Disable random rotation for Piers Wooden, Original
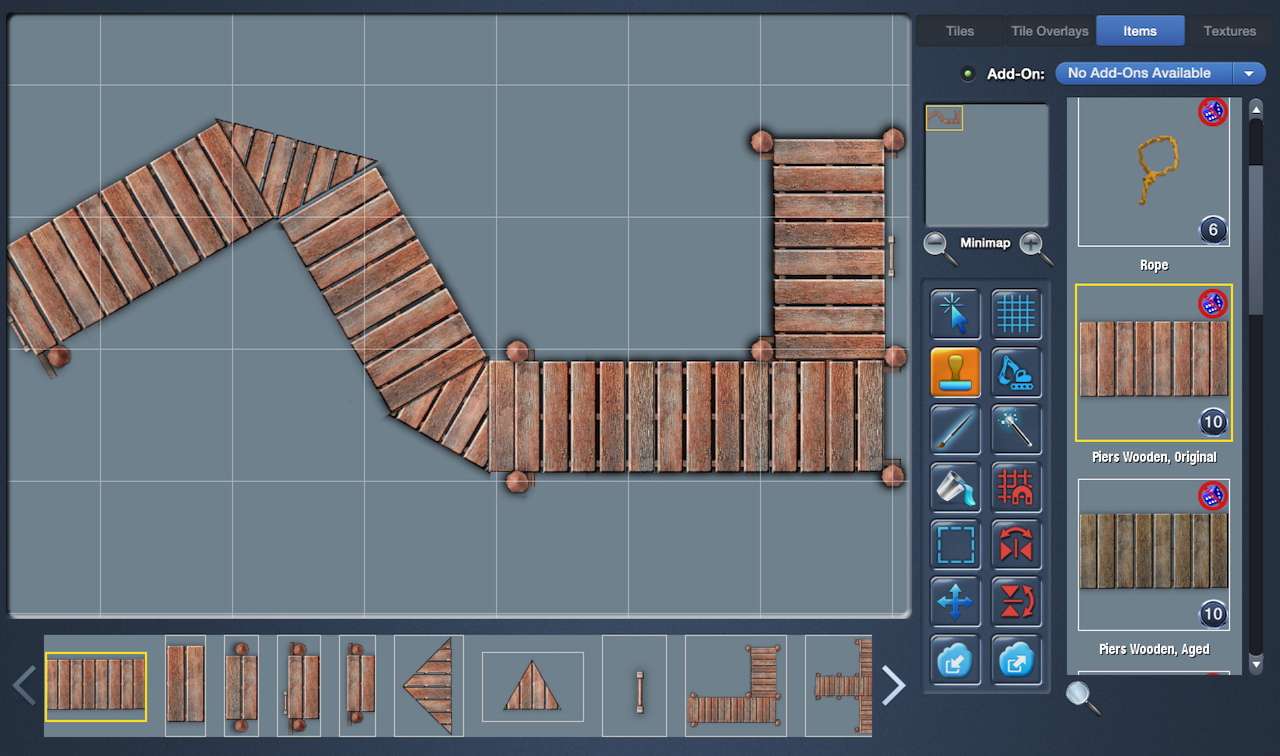Screen dimensions: 1280x756 pos(1212,304)
